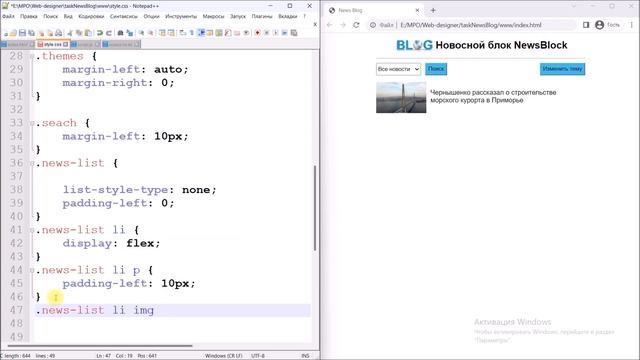Toggle the highlighted indent guide icon

click(201, 33)
